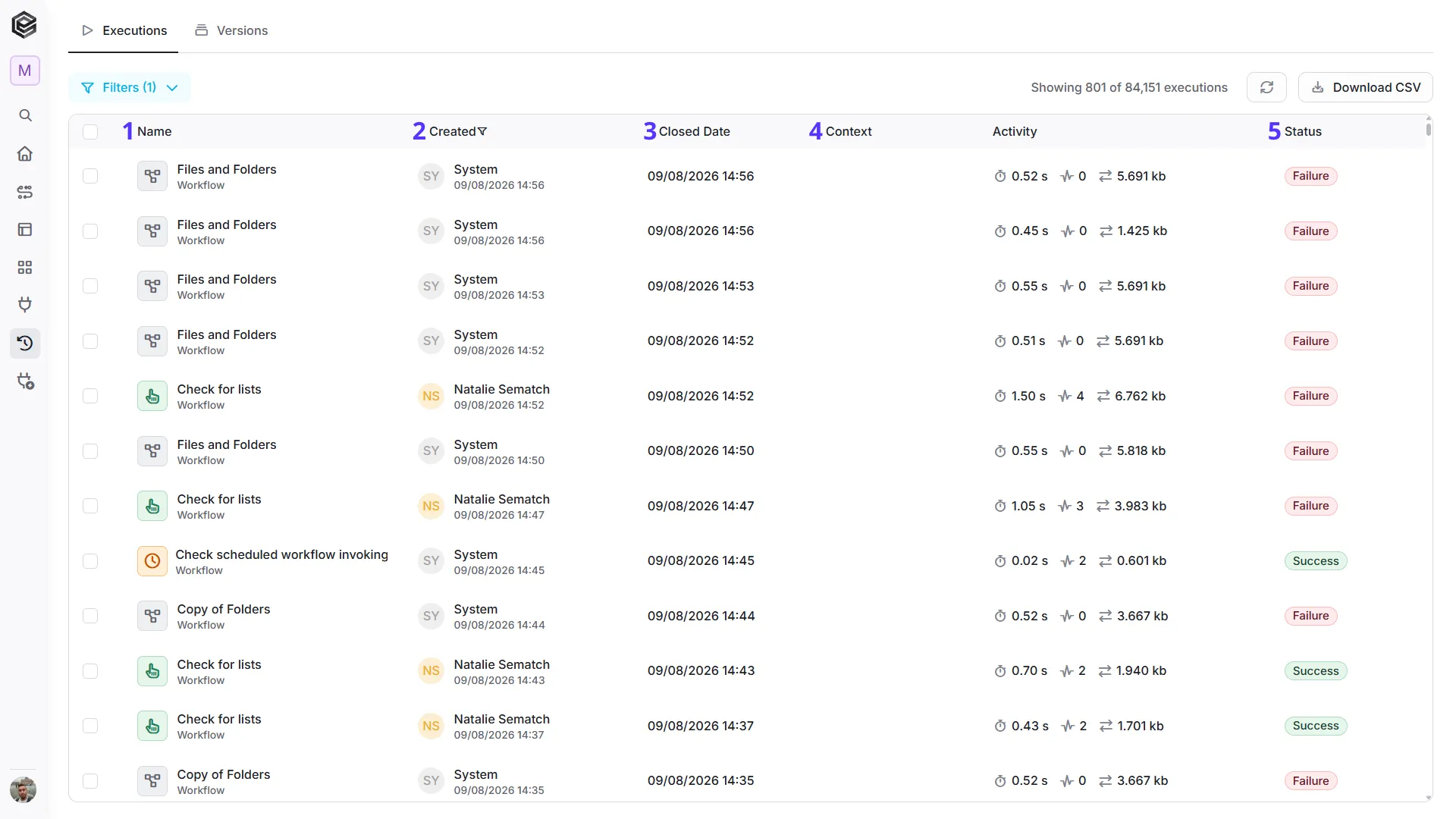Click the clock icon of Check scheduled workflow invoking
The width and height of the screenshot is (1456, 819).
pyautogui.click(x=152, y=561)
